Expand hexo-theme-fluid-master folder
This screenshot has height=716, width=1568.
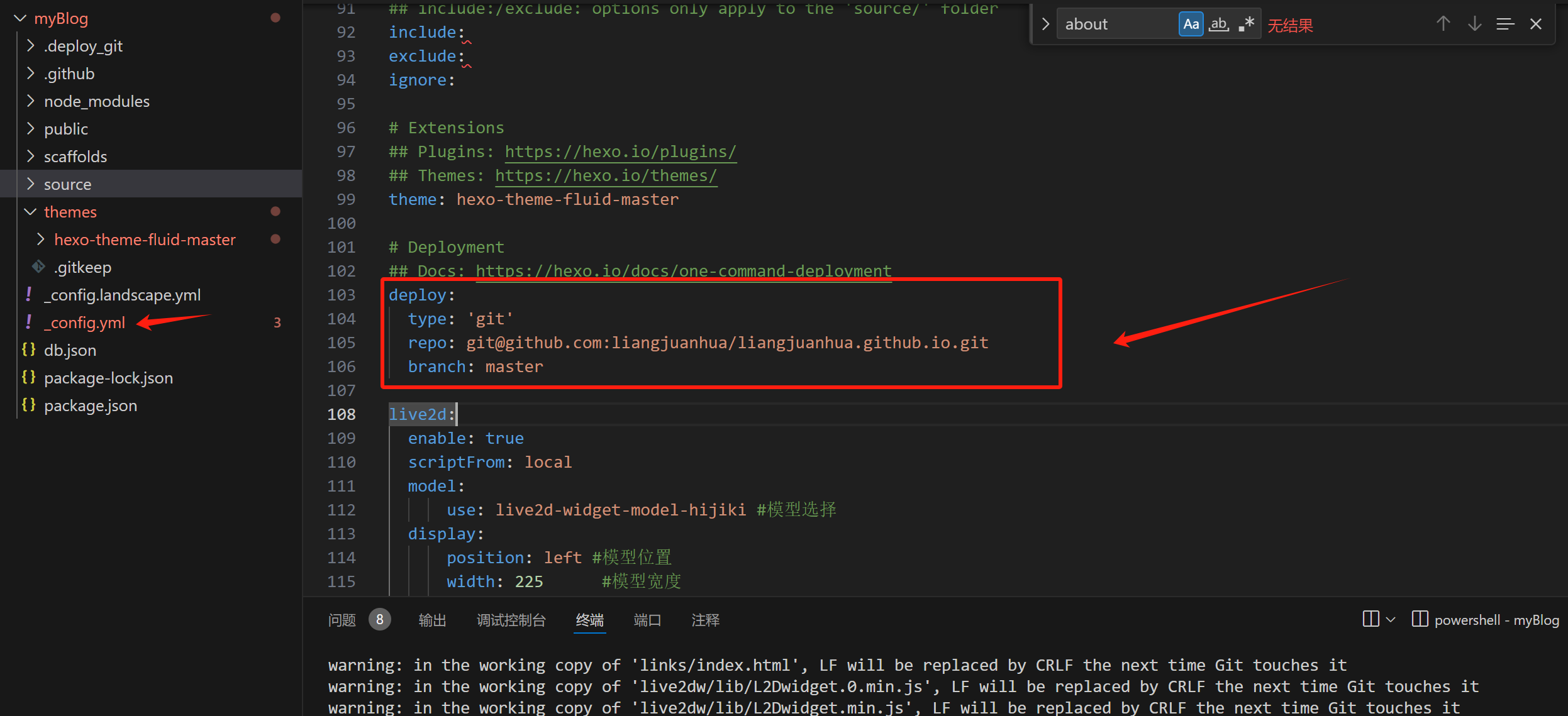pyautogui.click(x=40, y=240)
